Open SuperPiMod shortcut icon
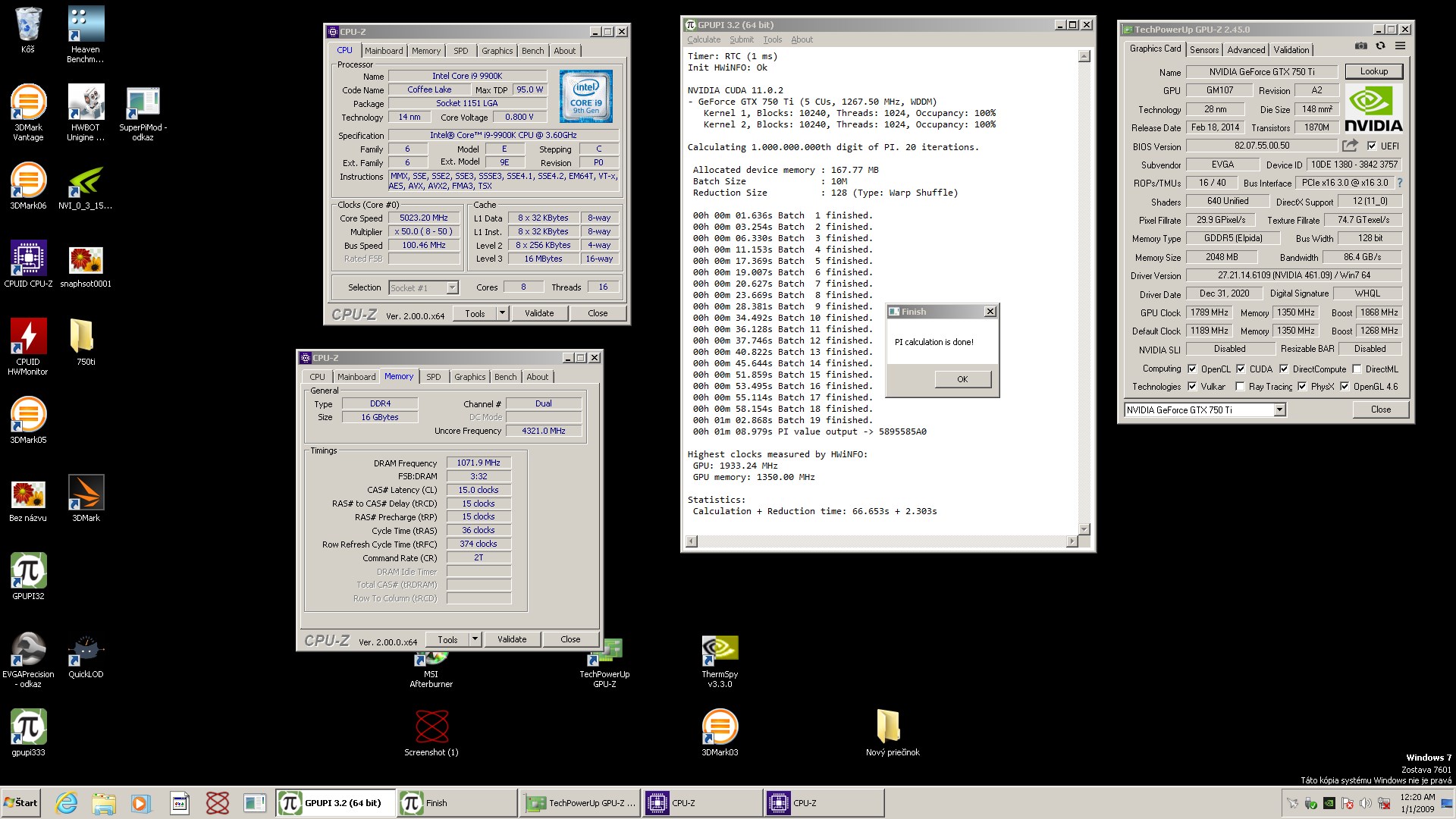Image resolution: width=1456 pixels, height=819 pixels. [x=143, y=112]
